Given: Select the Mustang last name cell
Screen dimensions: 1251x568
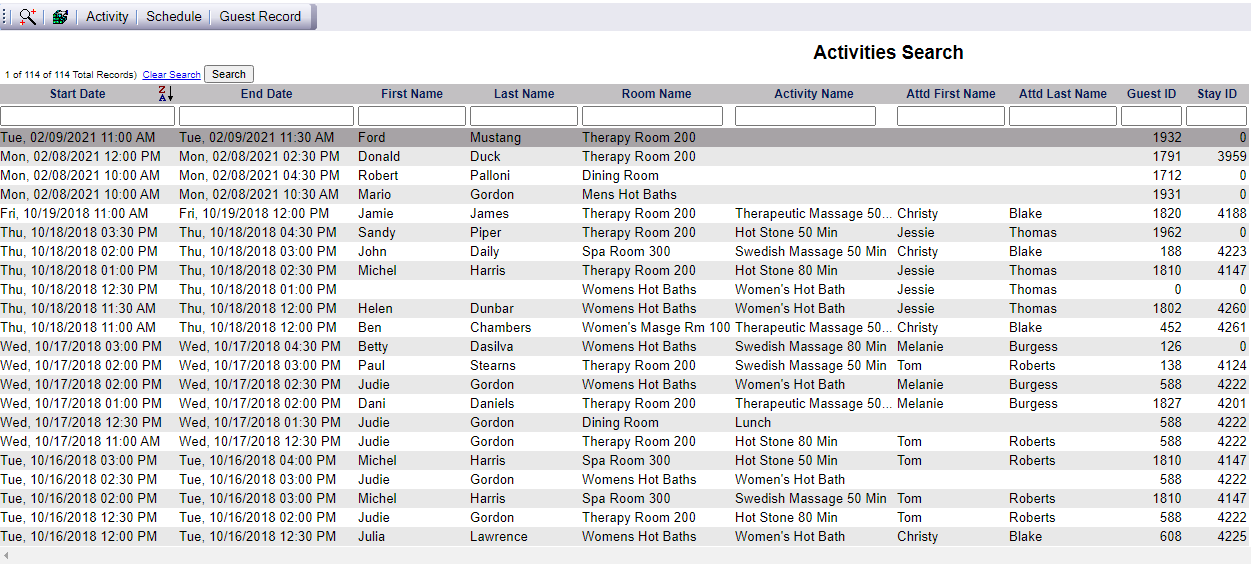Looking at the screenshot, I should (495, 137).
